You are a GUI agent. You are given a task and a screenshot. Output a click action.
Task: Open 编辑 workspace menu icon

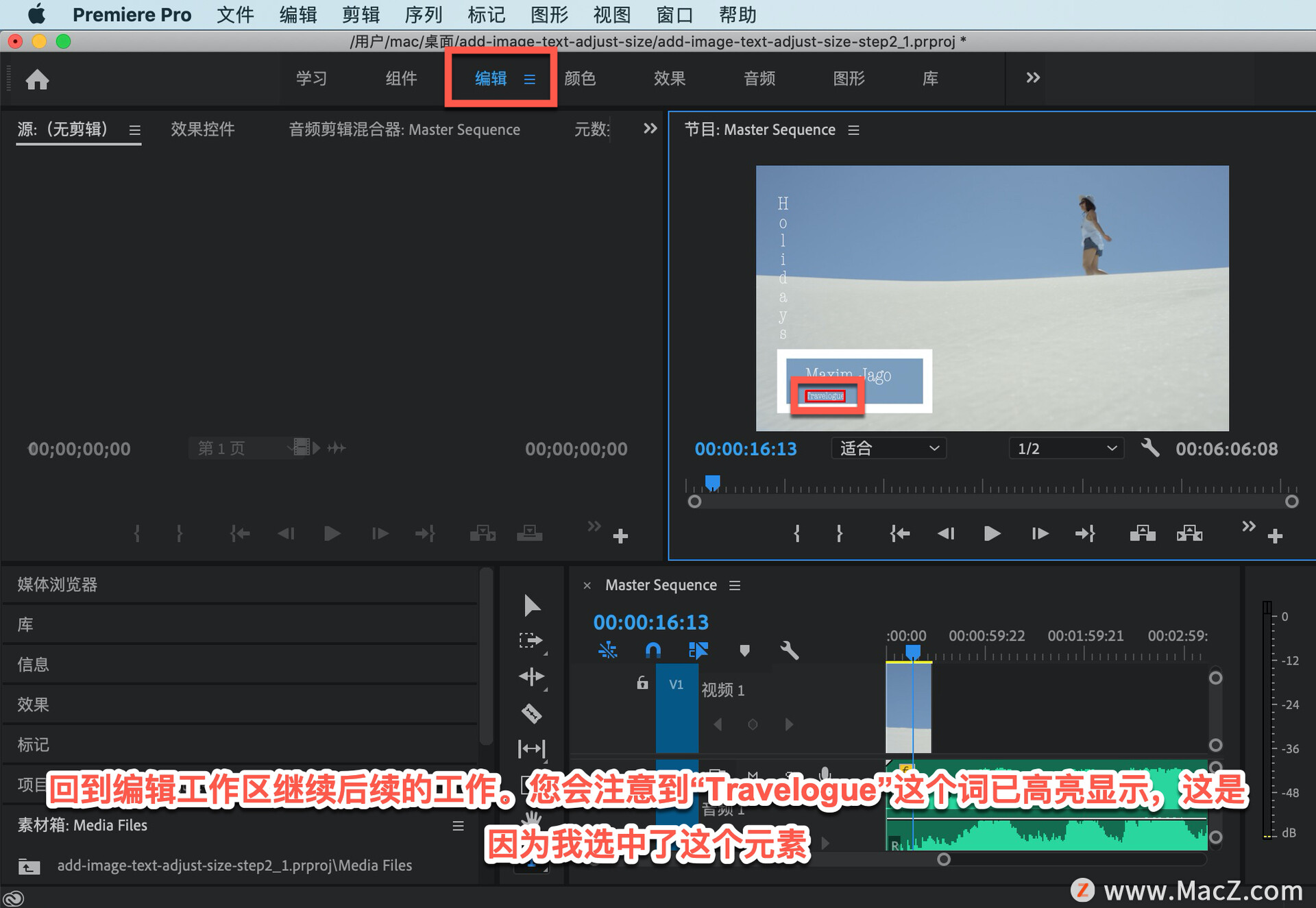(x=529, y=79)
